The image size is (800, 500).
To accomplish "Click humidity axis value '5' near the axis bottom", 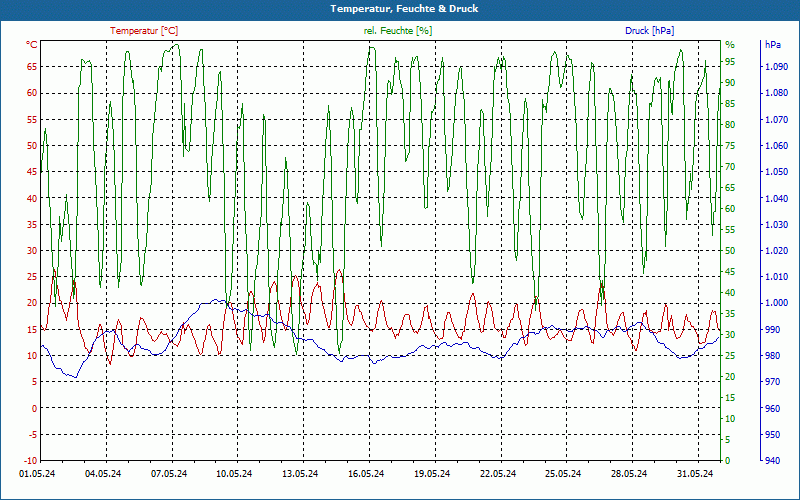I will click(728, 439).
